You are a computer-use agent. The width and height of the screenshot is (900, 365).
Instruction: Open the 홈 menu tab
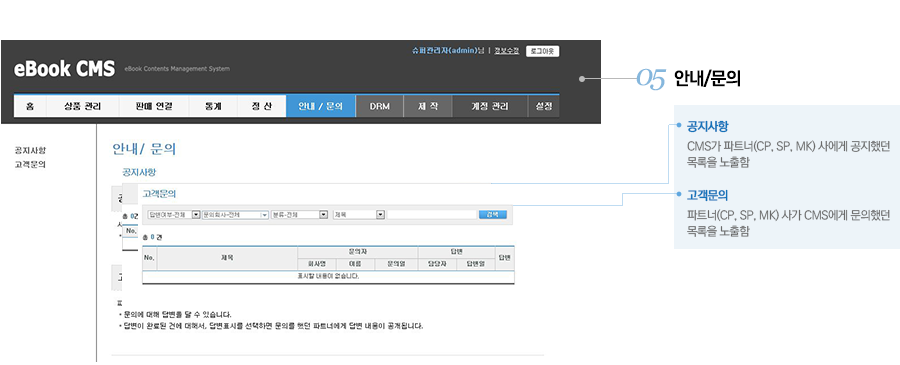pos(30,106)
